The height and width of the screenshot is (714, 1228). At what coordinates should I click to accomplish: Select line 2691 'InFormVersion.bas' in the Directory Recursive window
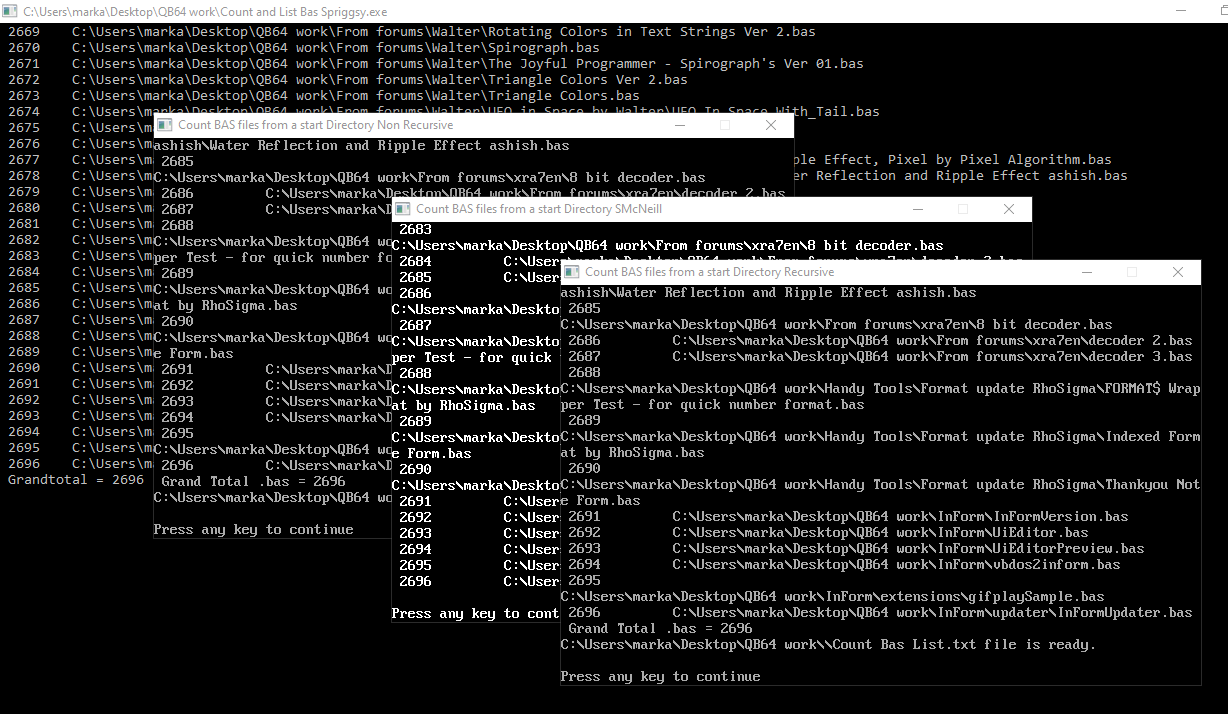click(848, 516)
